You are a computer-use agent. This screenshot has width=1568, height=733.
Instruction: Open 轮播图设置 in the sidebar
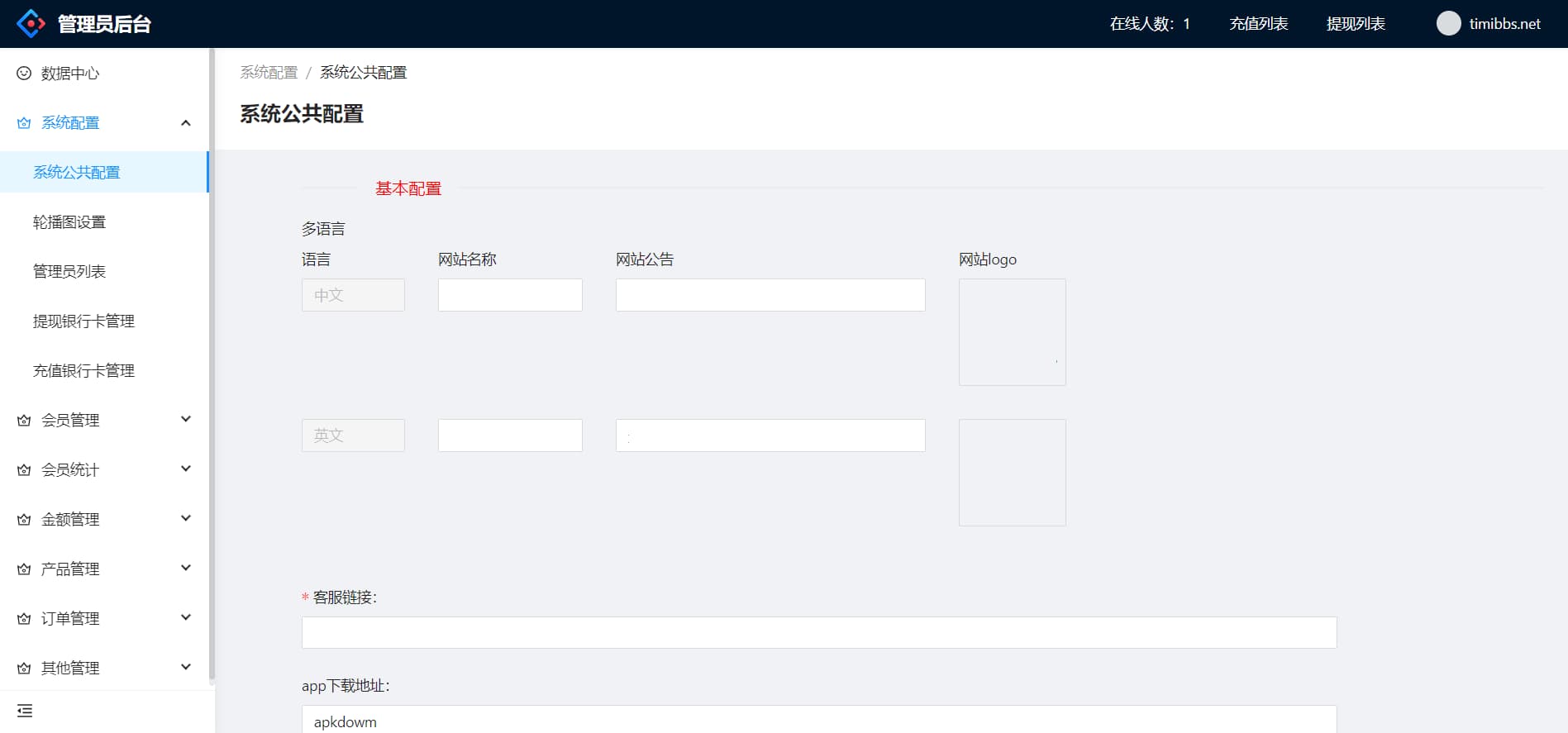[x=69, y=222]
